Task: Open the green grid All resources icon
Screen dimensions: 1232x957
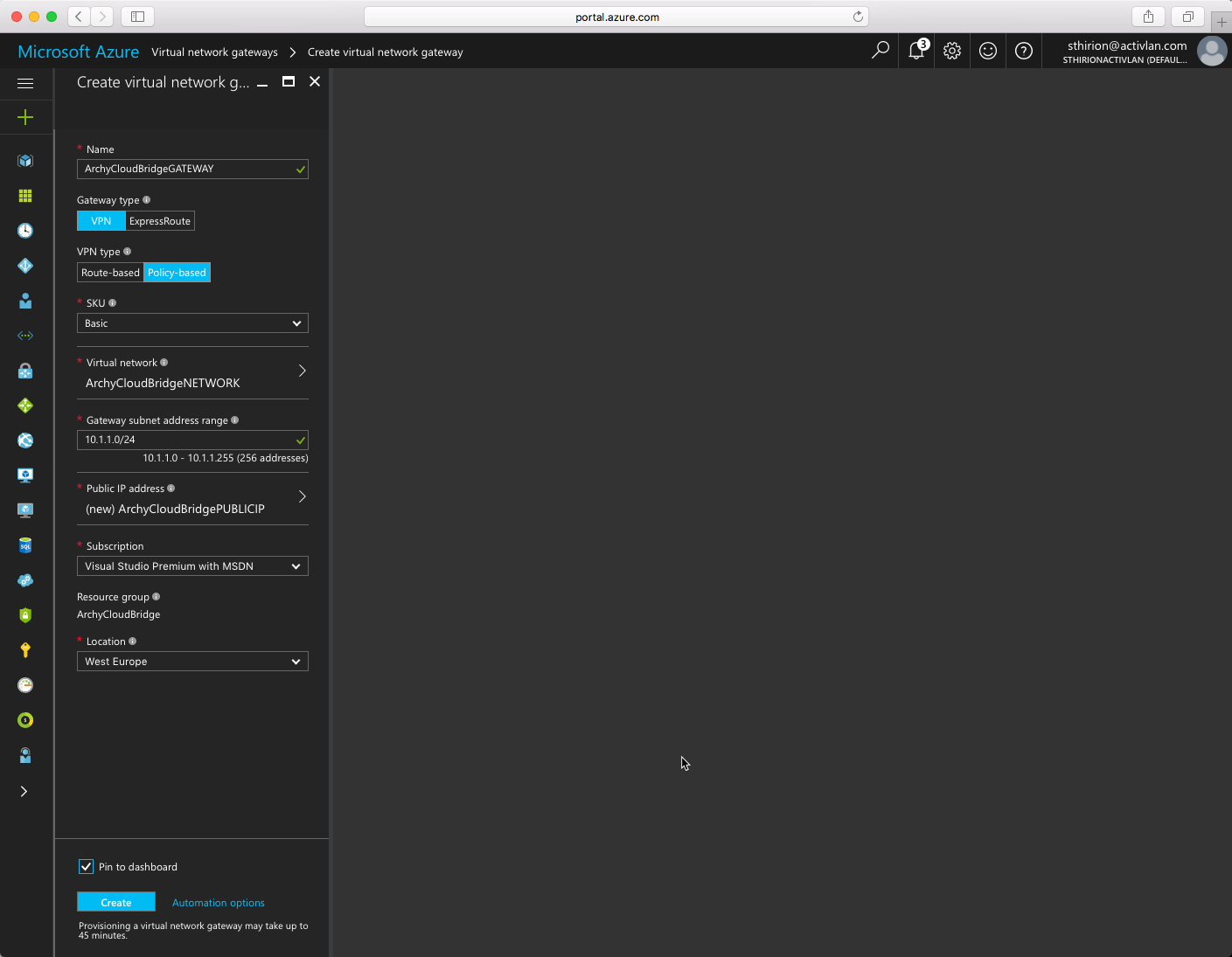Action: pyautogui.click(x=25, y=196)
